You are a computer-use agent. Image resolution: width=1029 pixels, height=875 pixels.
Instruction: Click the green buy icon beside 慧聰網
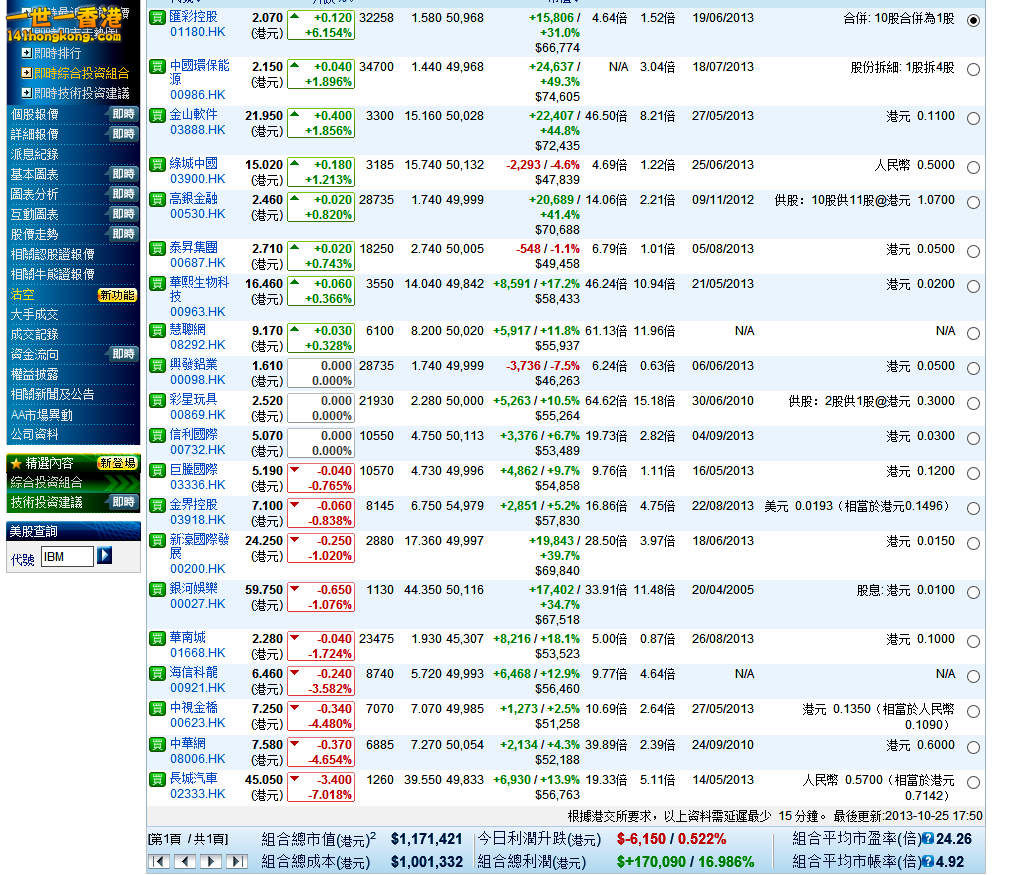(157, 330)
